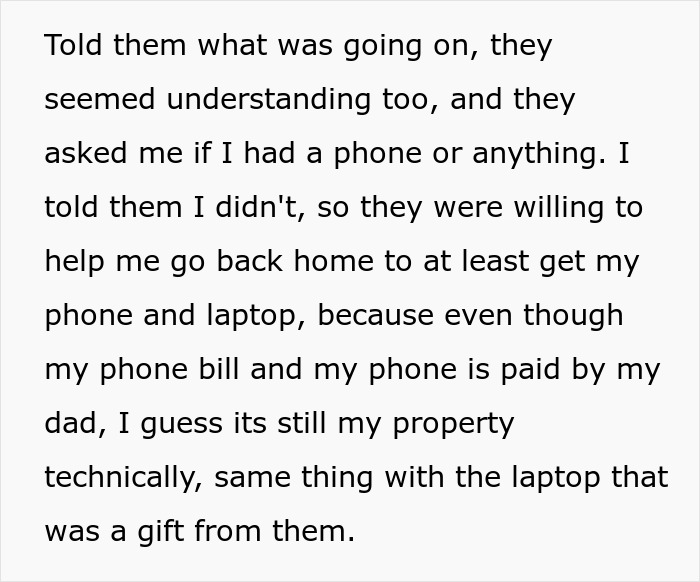This screenshot has width=700, height=582.
Task: Click the word "seemed" at line start
Action: pos(100,99)
